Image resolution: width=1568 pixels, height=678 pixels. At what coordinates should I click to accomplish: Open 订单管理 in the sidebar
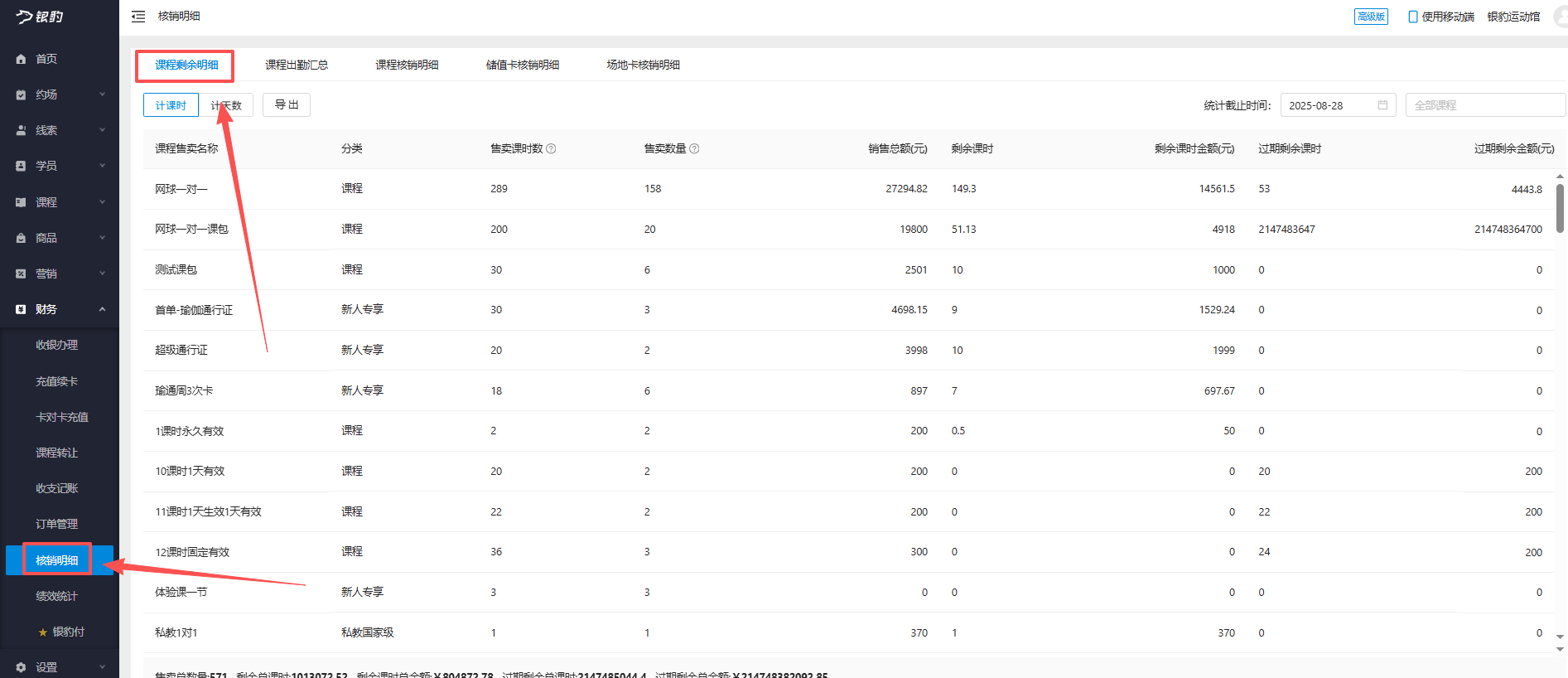click(56, 524)
